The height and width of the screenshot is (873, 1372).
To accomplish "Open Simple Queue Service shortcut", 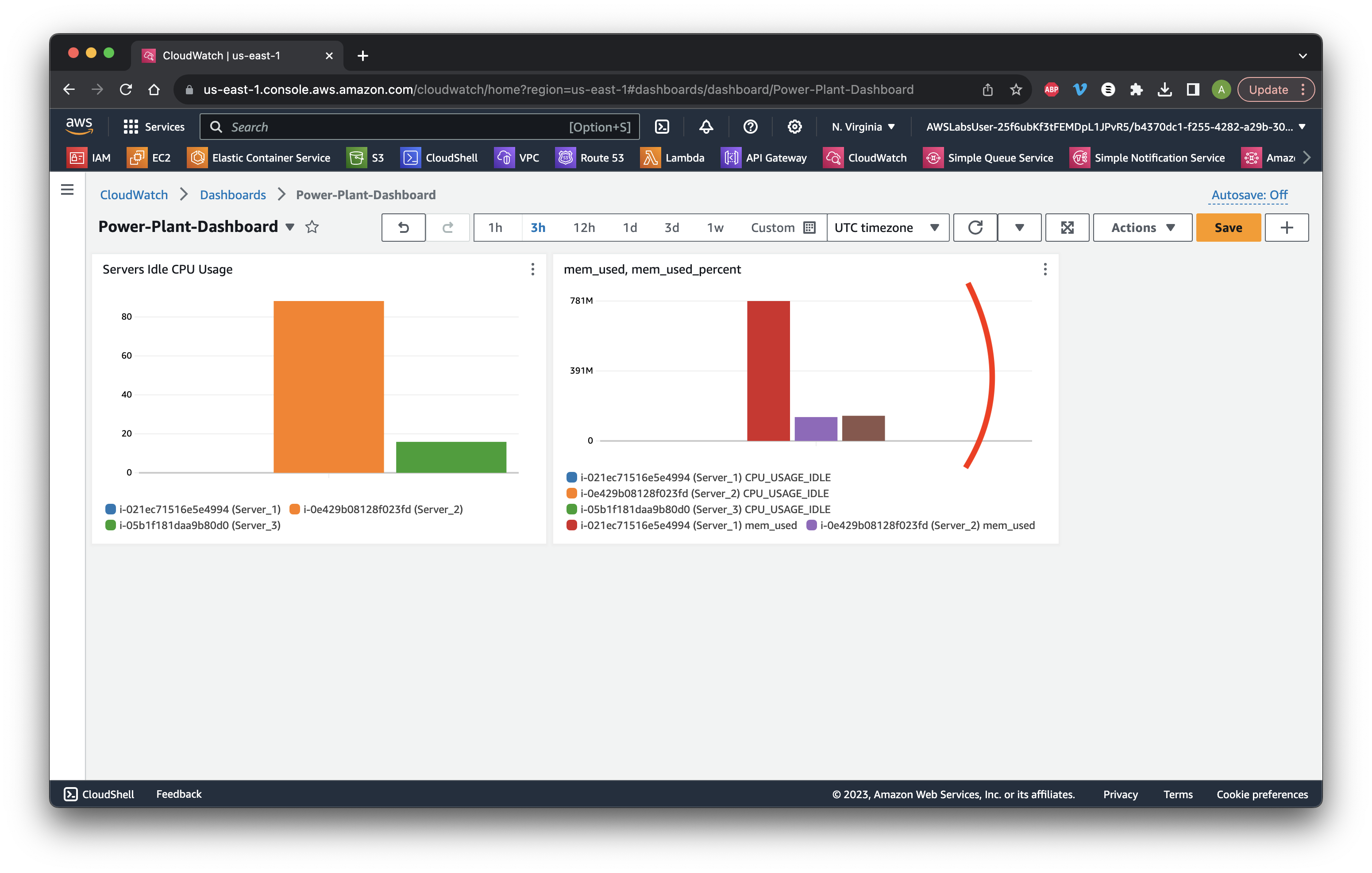I will click(988, 158).
